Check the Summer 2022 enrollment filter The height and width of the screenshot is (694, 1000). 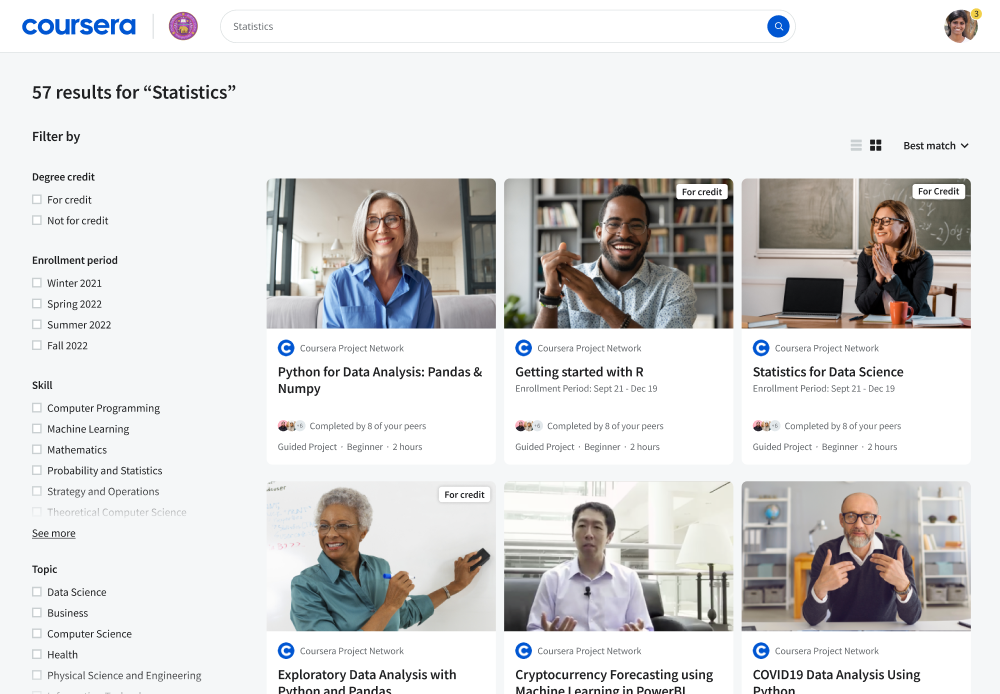click(x=37, y=325)
